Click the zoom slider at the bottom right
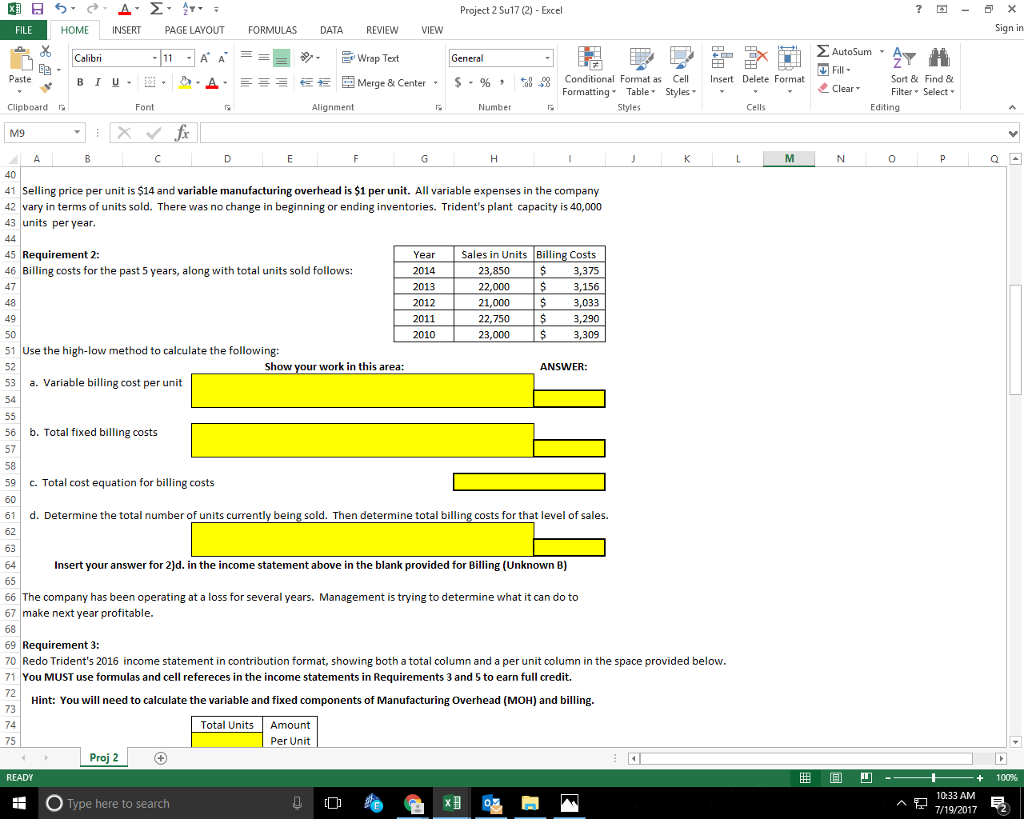Image resolution: width=1024 pixels, height=819 pixels. [x=932, y=776]
